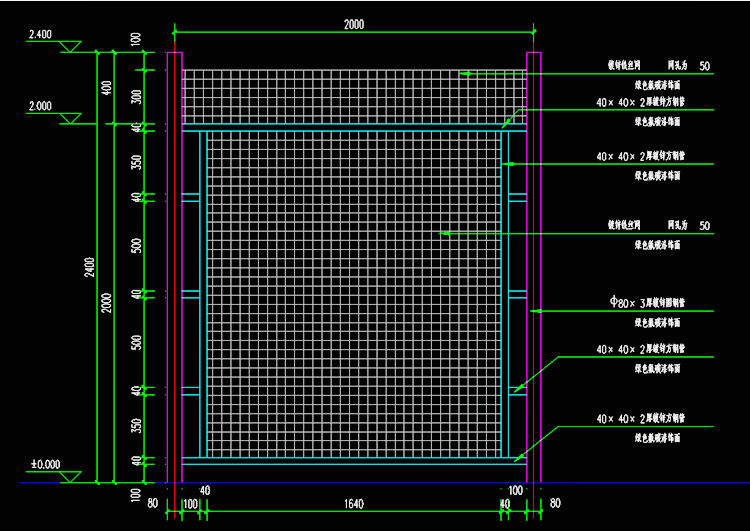750x531 pixels.
Task: Click the 1640 bottom dimension text
Action: [353, 503]
